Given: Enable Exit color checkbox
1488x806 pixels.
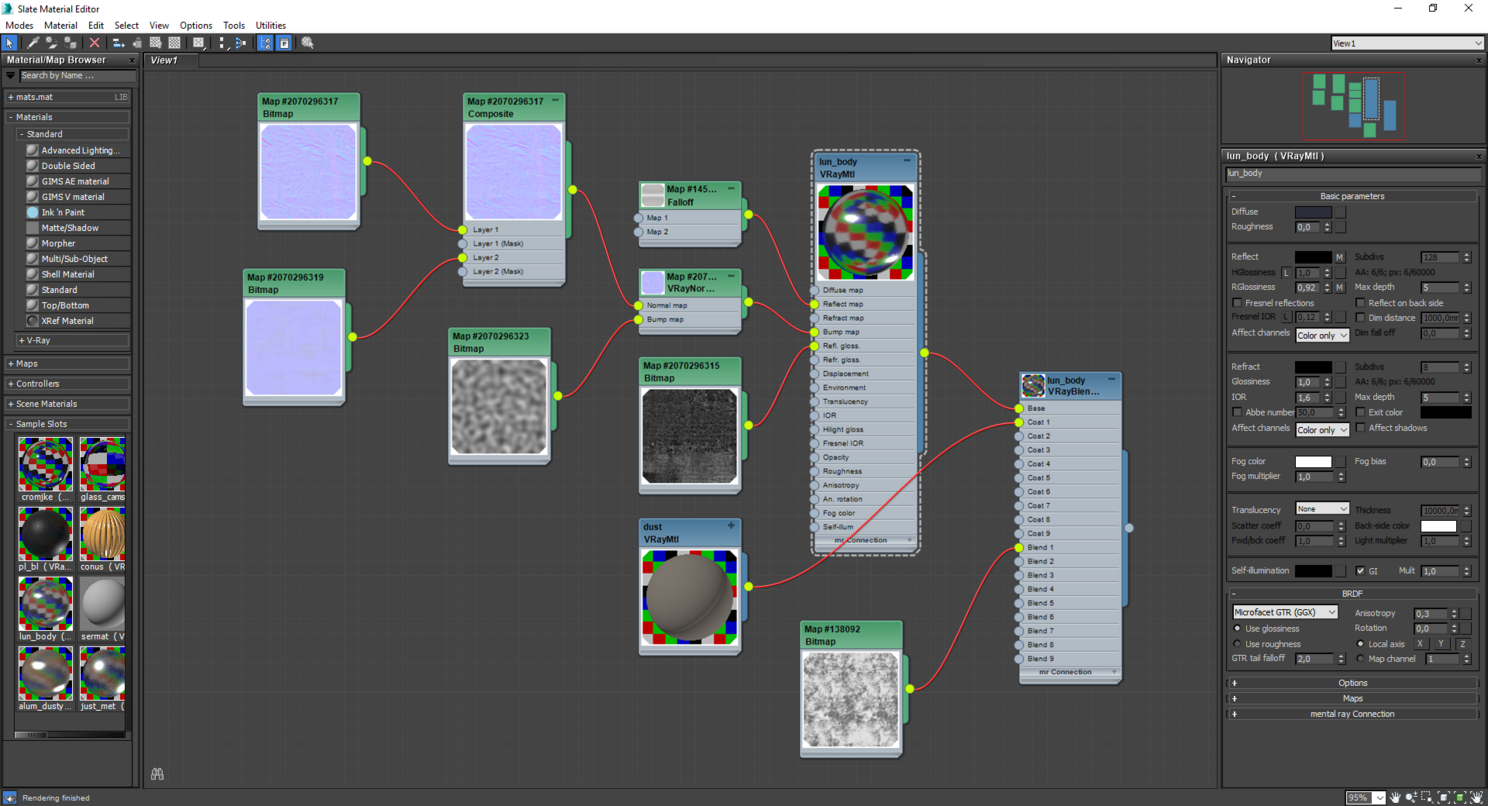Looking at the screenshot, I should point(1361,412).
